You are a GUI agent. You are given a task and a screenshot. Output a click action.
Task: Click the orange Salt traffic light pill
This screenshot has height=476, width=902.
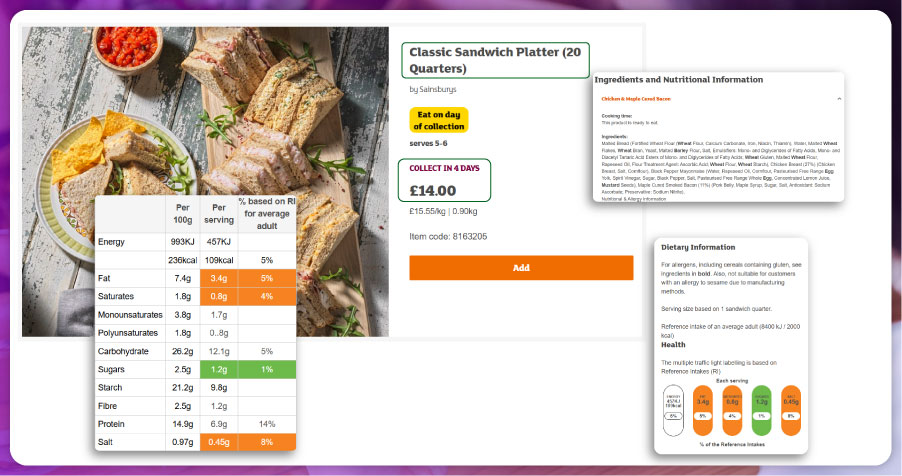(x=791, y=409)
